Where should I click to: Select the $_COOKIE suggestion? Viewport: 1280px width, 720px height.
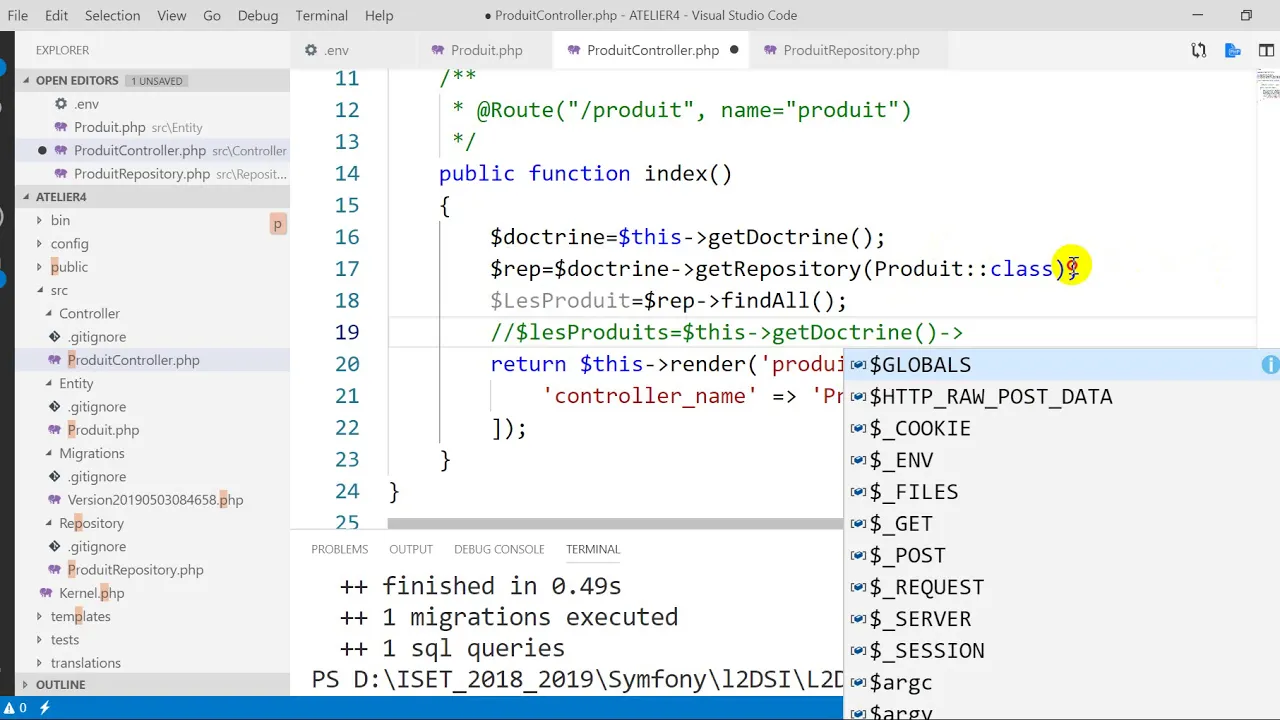point(1062,429)
